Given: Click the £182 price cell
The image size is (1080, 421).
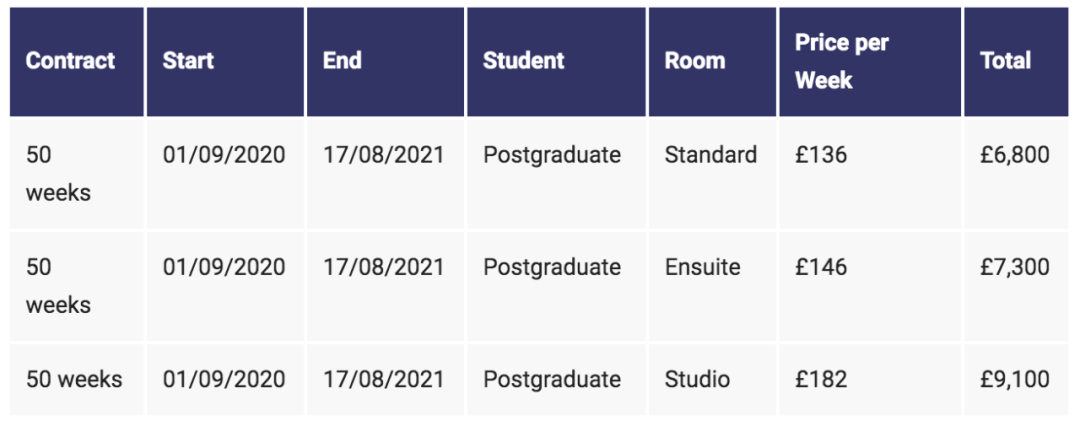Looking at the screenshot, I should 821,379.
